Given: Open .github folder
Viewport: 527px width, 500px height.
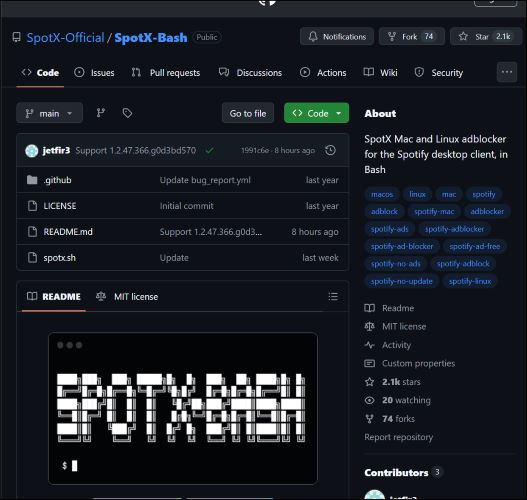Looking at the screenshot, I should pos(57,180).
